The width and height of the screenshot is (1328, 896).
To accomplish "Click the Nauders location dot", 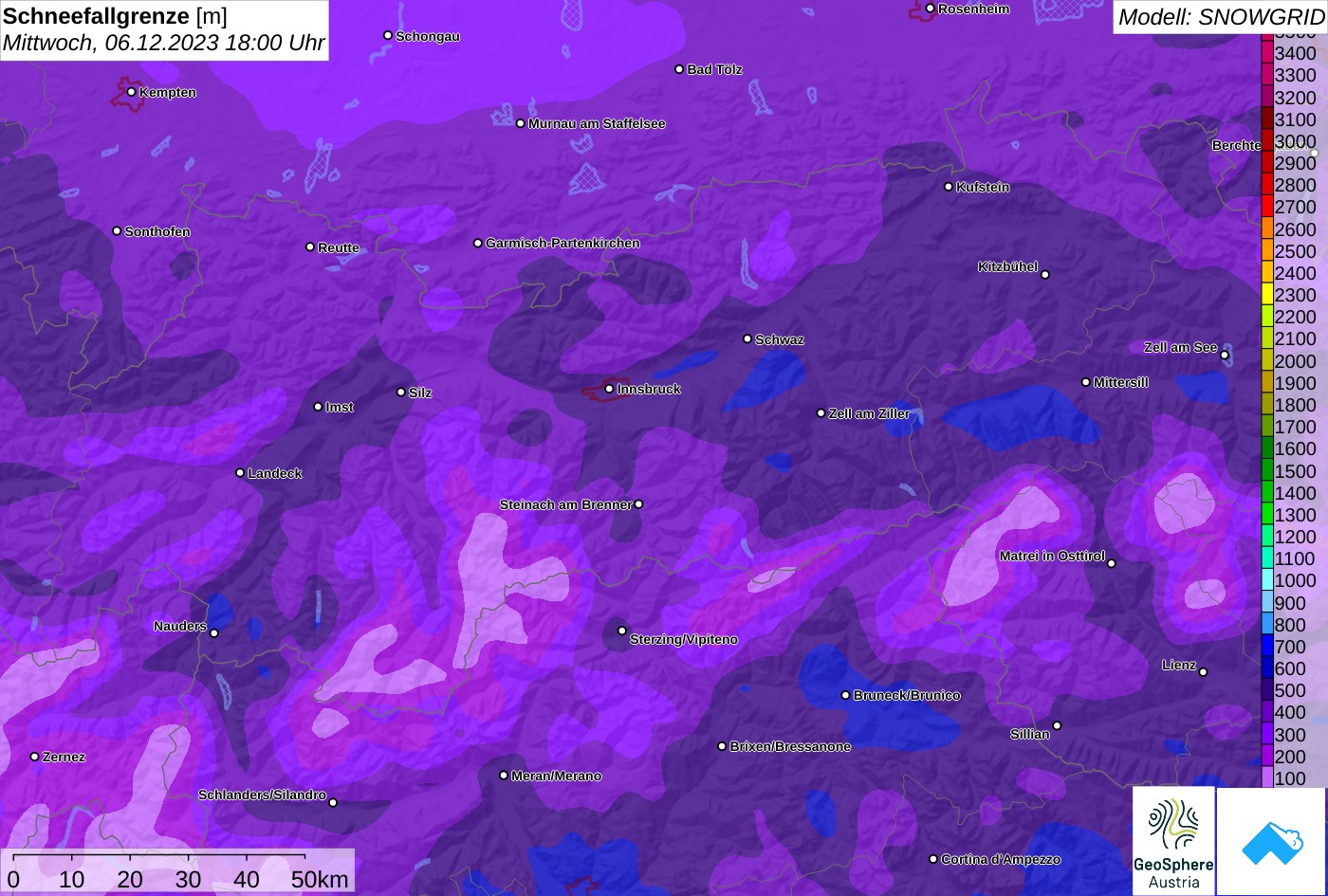I will (213, 633).
